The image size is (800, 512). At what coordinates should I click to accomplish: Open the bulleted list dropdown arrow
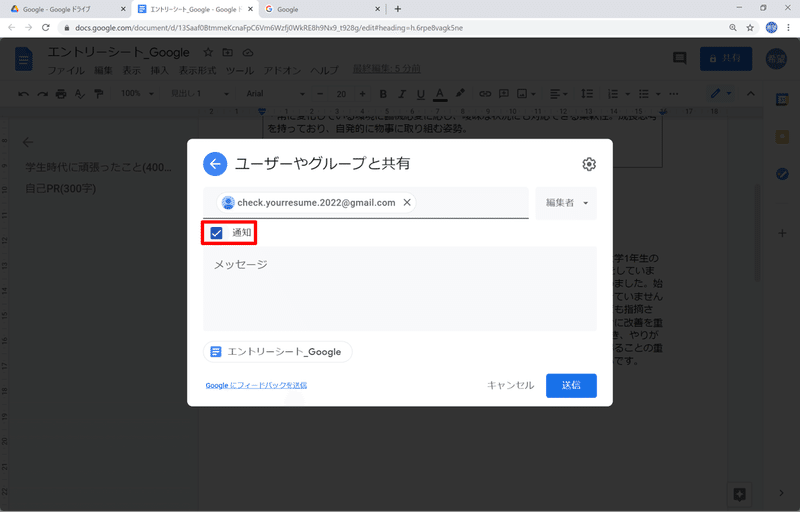coord(658,94)
